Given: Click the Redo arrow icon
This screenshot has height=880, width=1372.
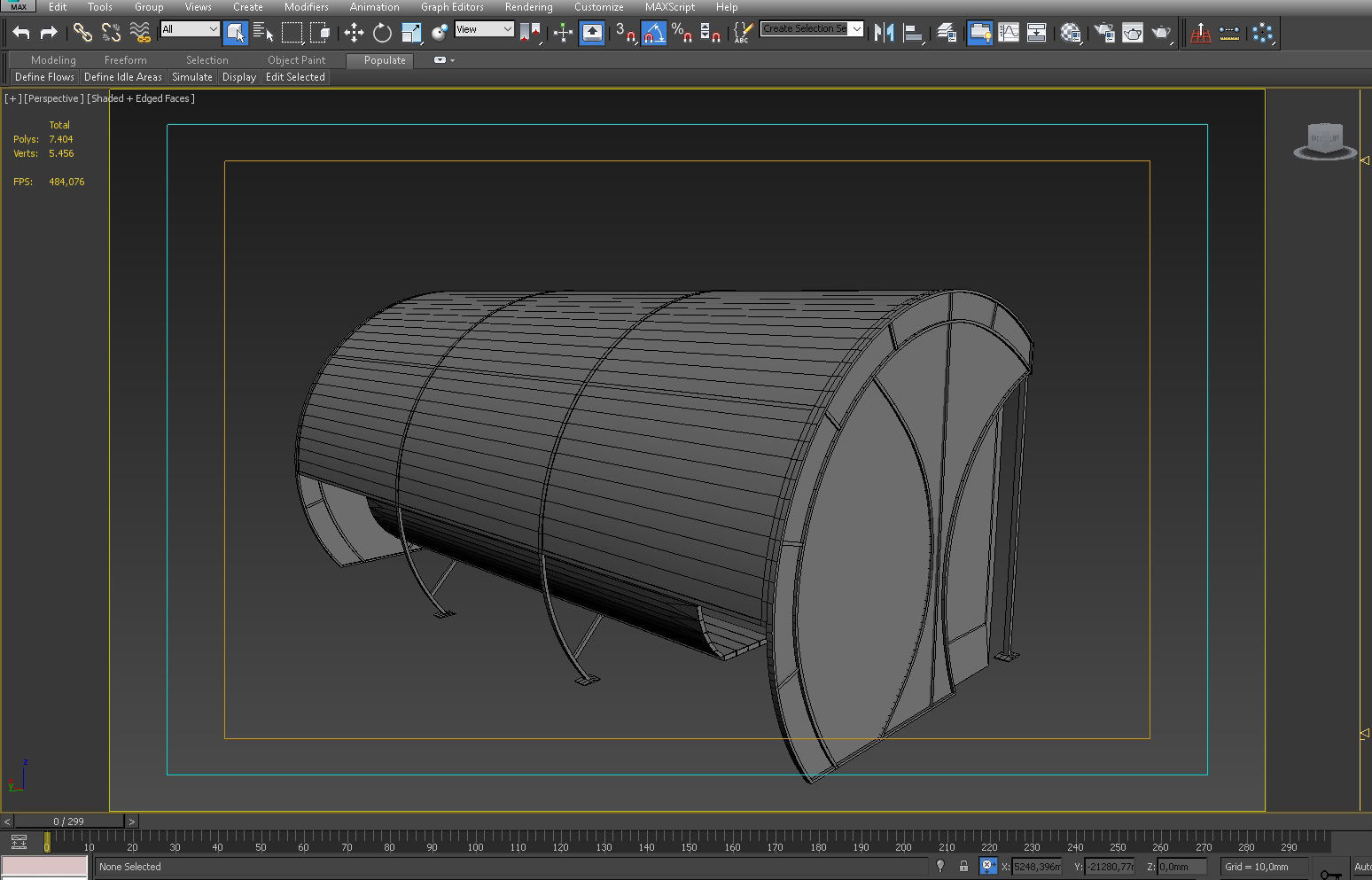Looking at the screenshot, I should (49, 33).
